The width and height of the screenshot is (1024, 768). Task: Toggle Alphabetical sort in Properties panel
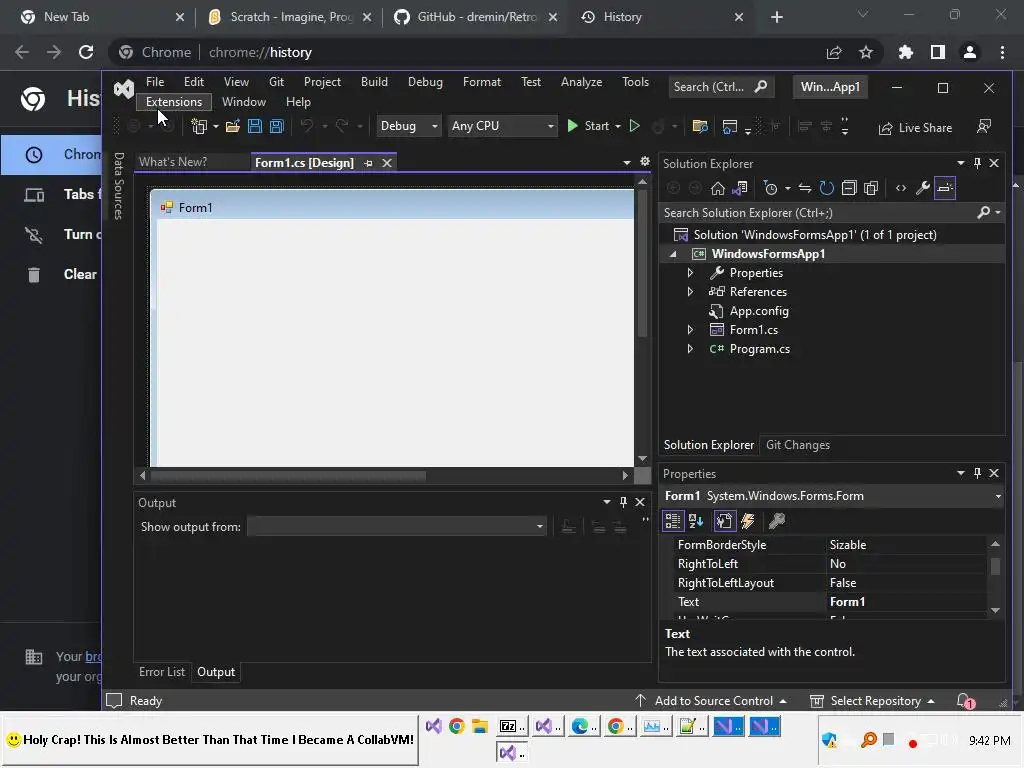(696, 521)
